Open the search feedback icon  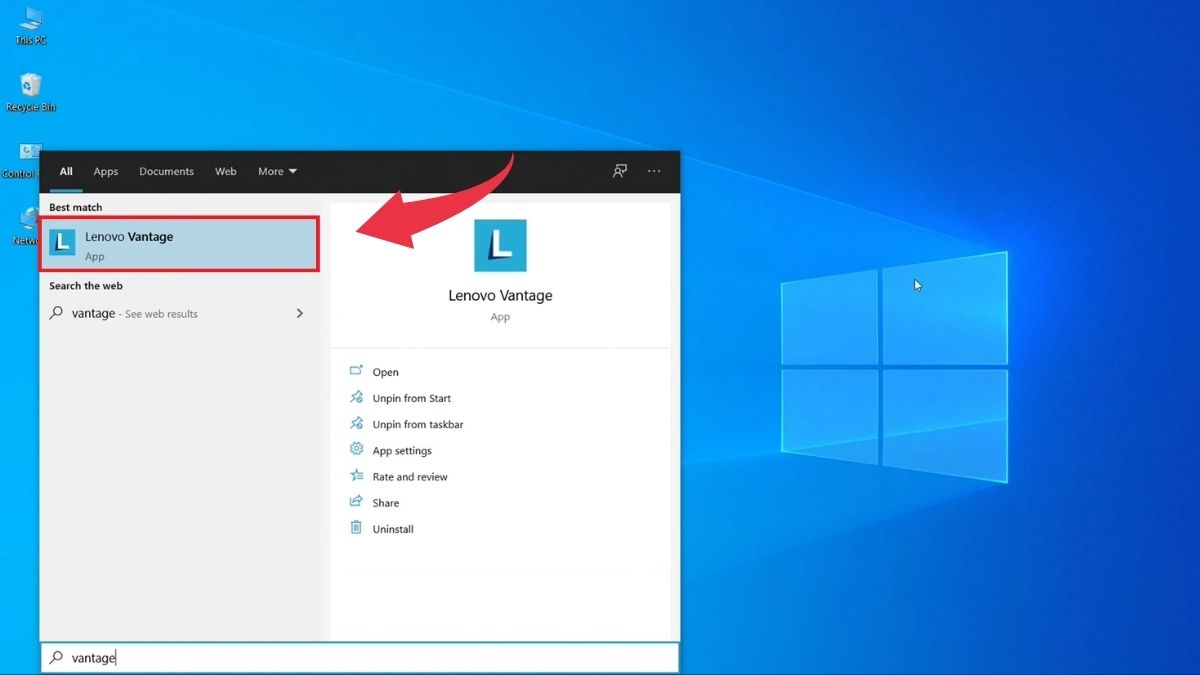[x=620, y=171]
